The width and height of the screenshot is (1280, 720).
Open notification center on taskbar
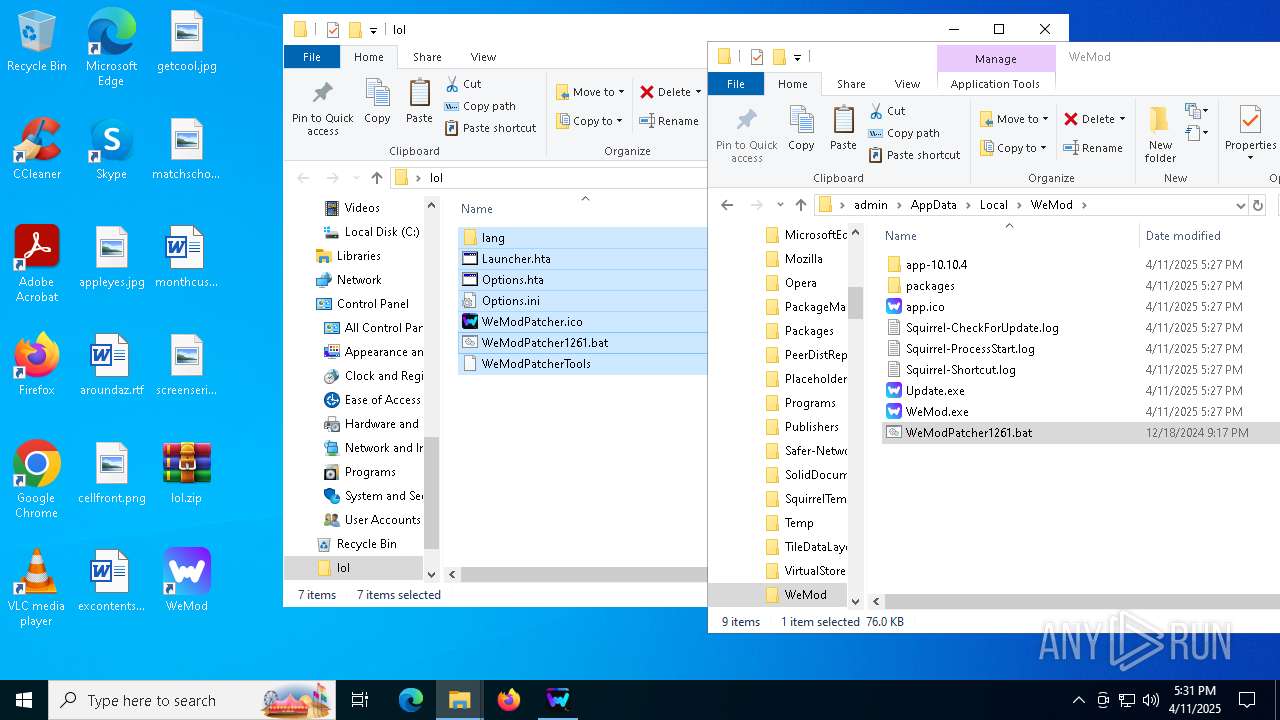(1247, 700)
